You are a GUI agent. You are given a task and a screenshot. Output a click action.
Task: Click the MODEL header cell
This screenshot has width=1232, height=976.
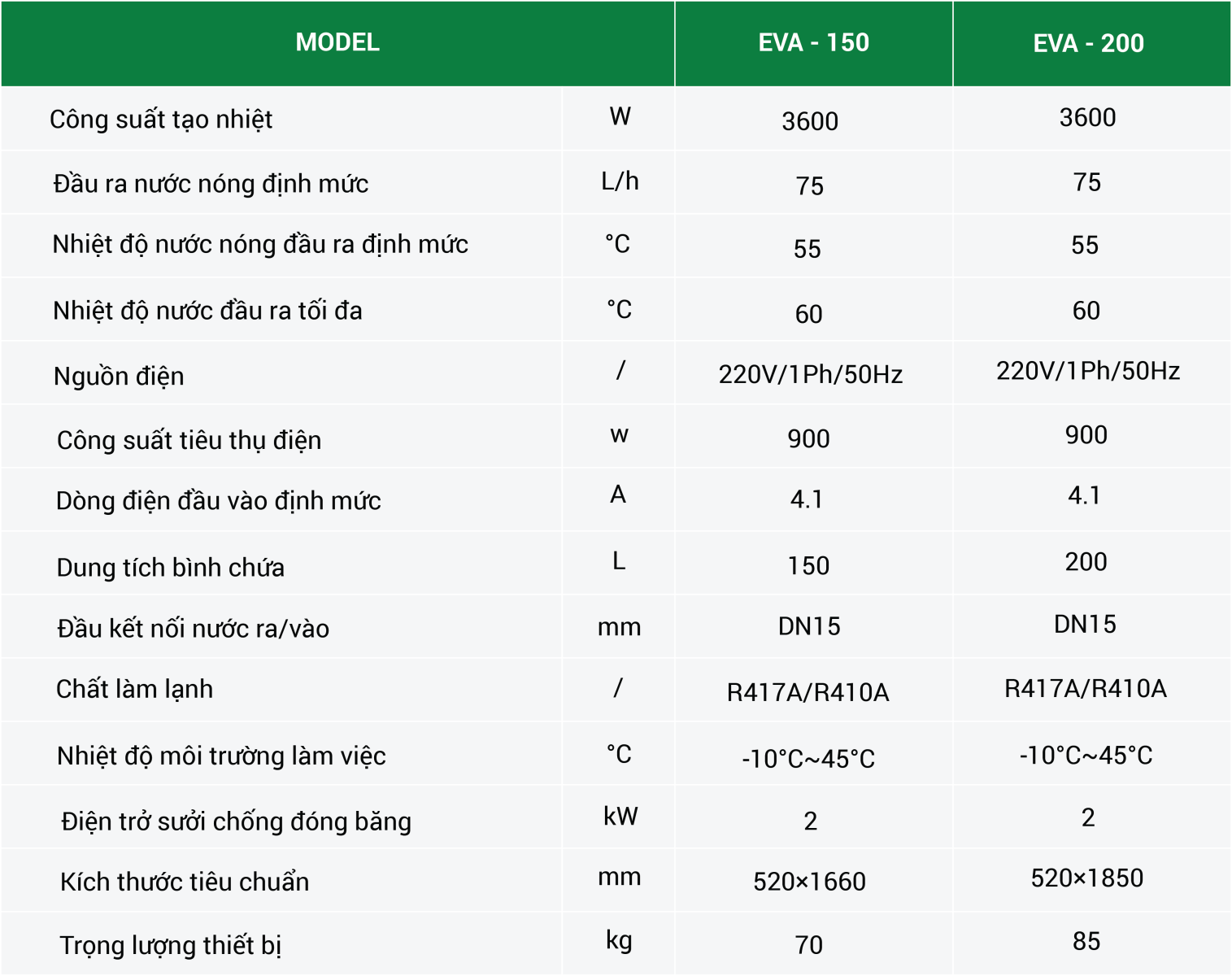[x=337, y=42]
